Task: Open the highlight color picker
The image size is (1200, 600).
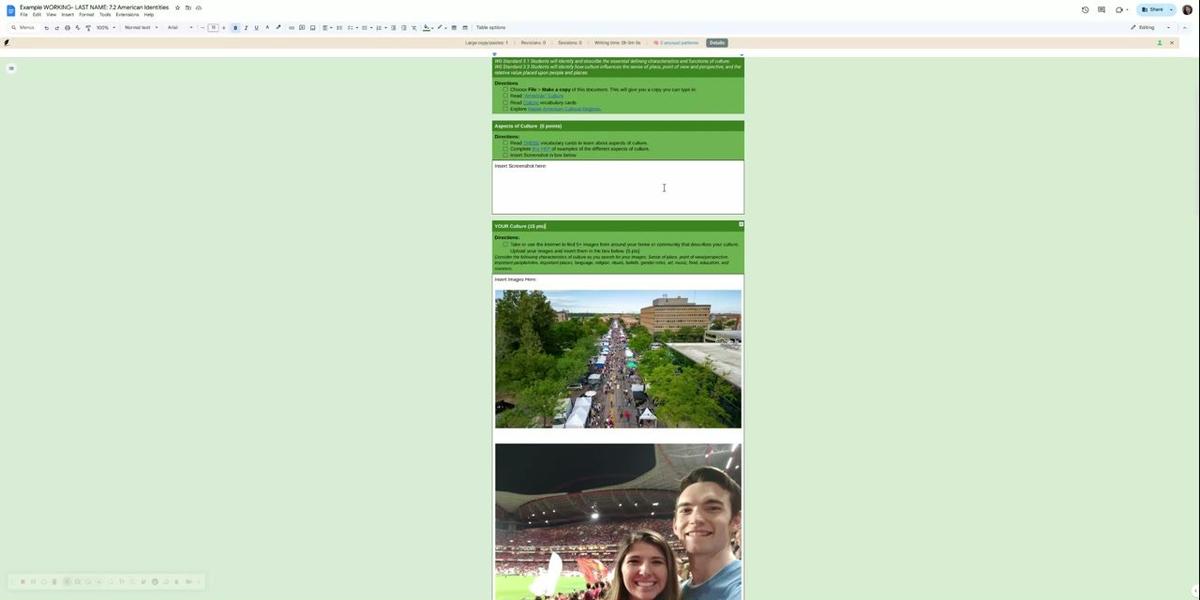Action: tap(279, 27)
